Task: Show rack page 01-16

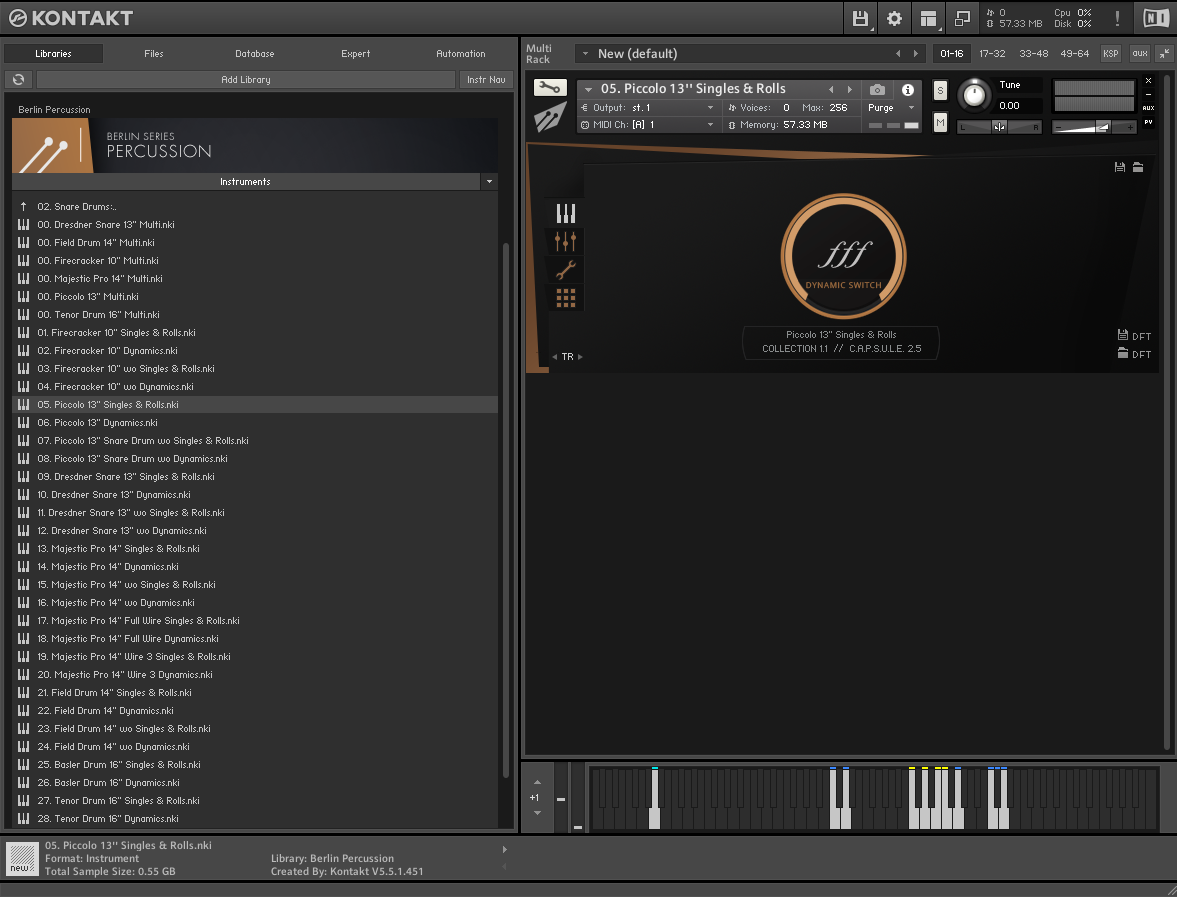Action: click(952, 53)
